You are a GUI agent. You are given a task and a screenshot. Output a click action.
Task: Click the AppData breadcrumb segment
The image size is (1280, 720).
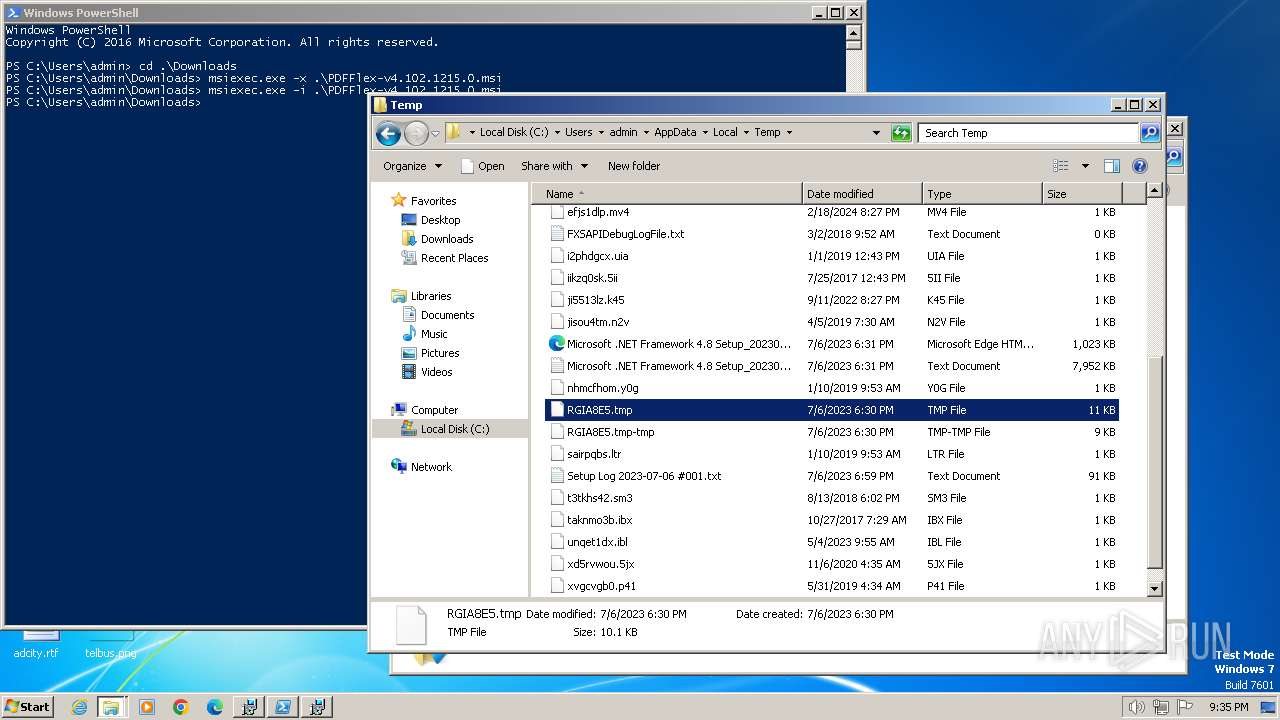tap(675, 132)
